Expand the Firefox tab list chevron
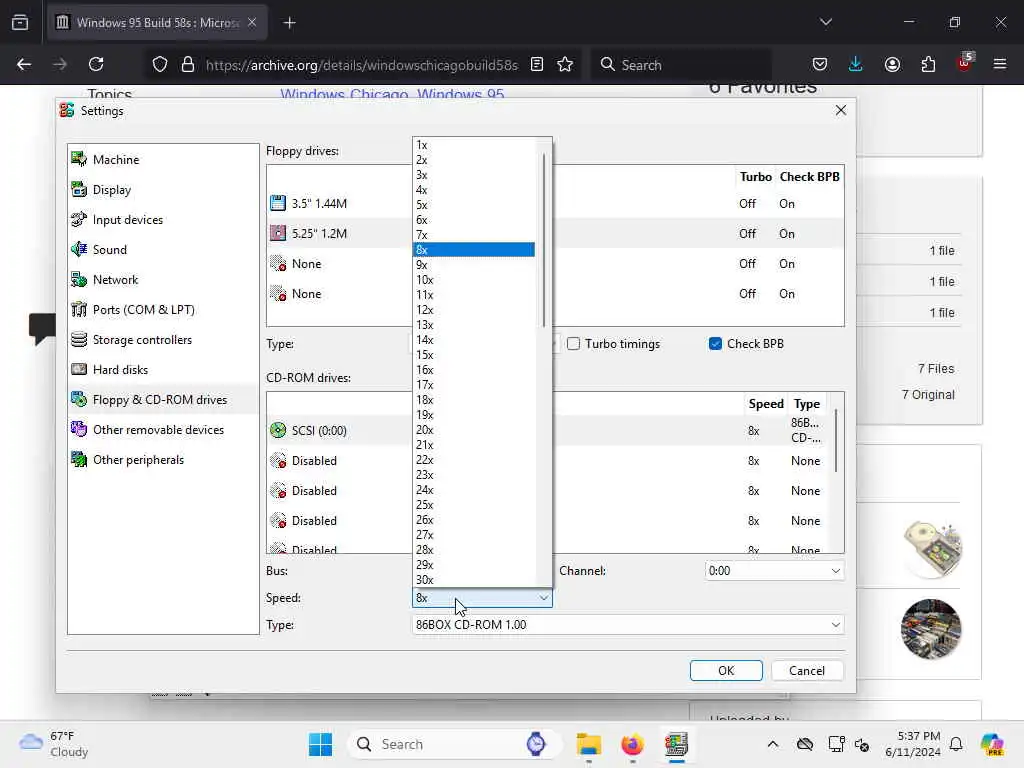1024x768 pixels. point(826,22)
